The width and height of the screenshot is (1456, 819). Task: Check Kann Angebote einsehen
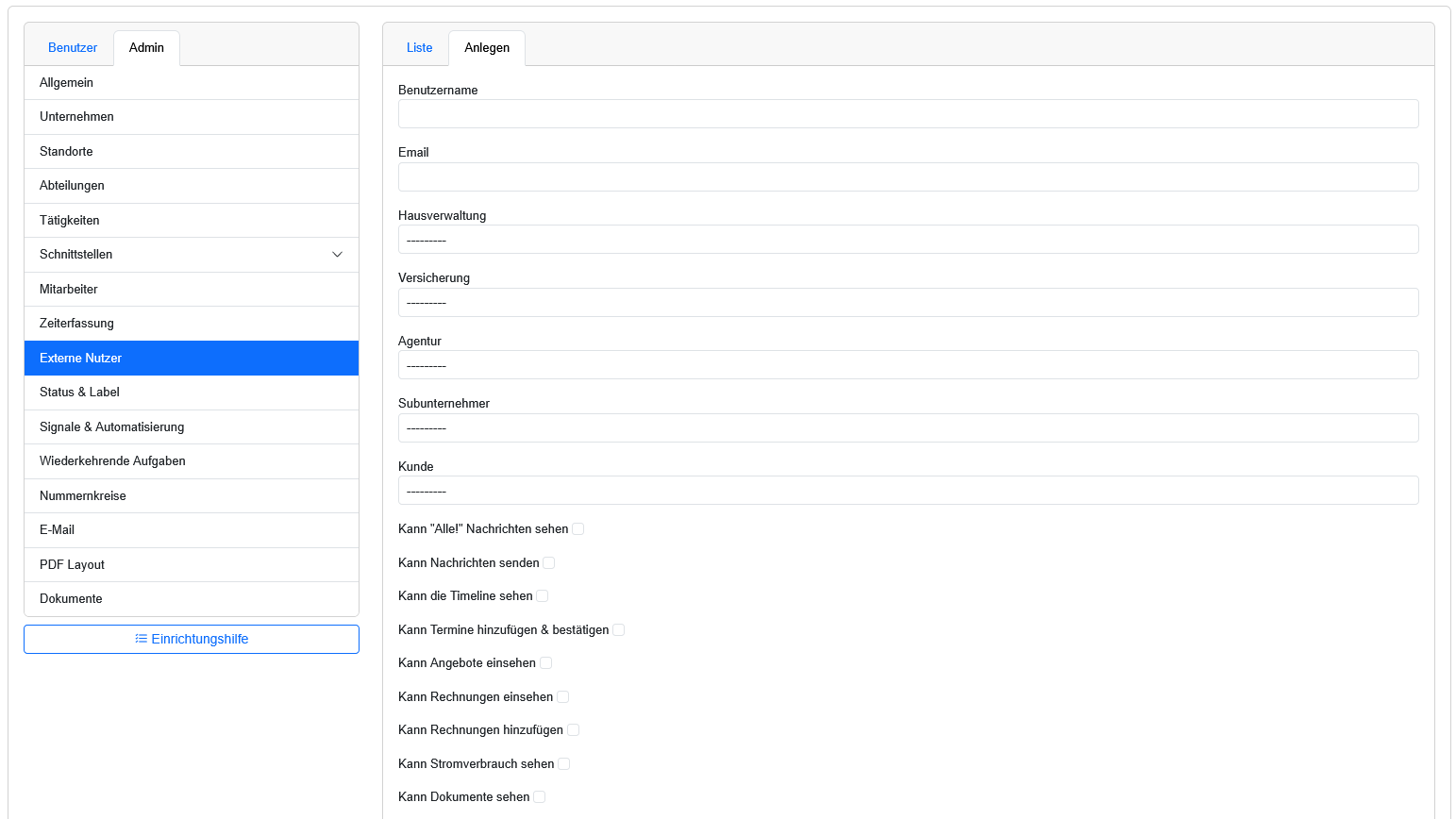(546, 663)
